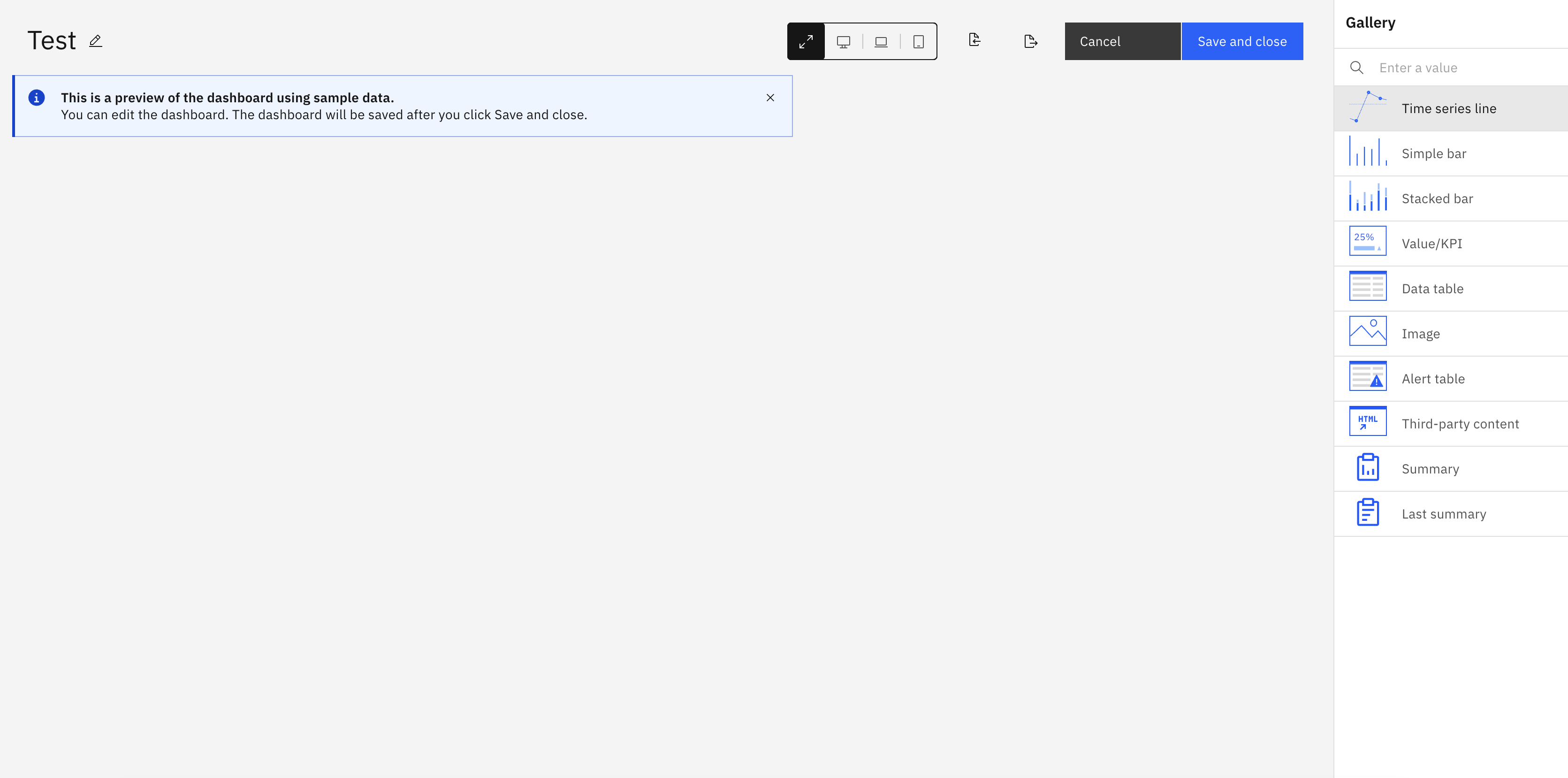Click the Time series line chart icon

[x=1368, y=107]
